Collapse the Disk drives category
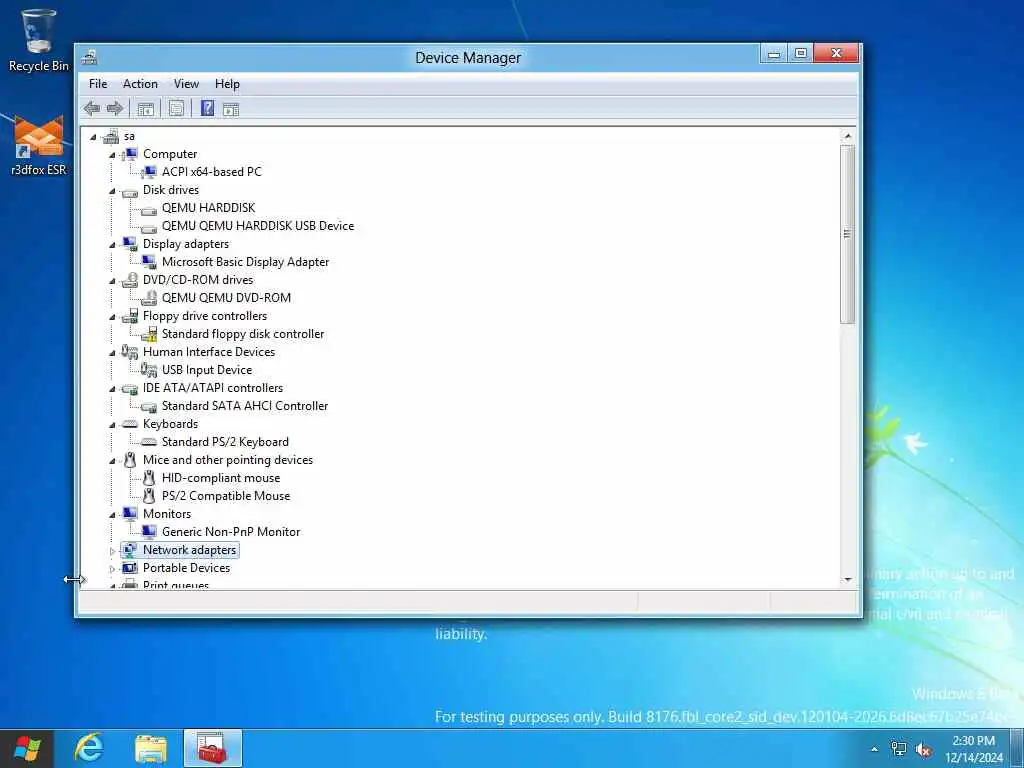The height and width of the screenshot is (768, 1024). (x=112, y=191)
